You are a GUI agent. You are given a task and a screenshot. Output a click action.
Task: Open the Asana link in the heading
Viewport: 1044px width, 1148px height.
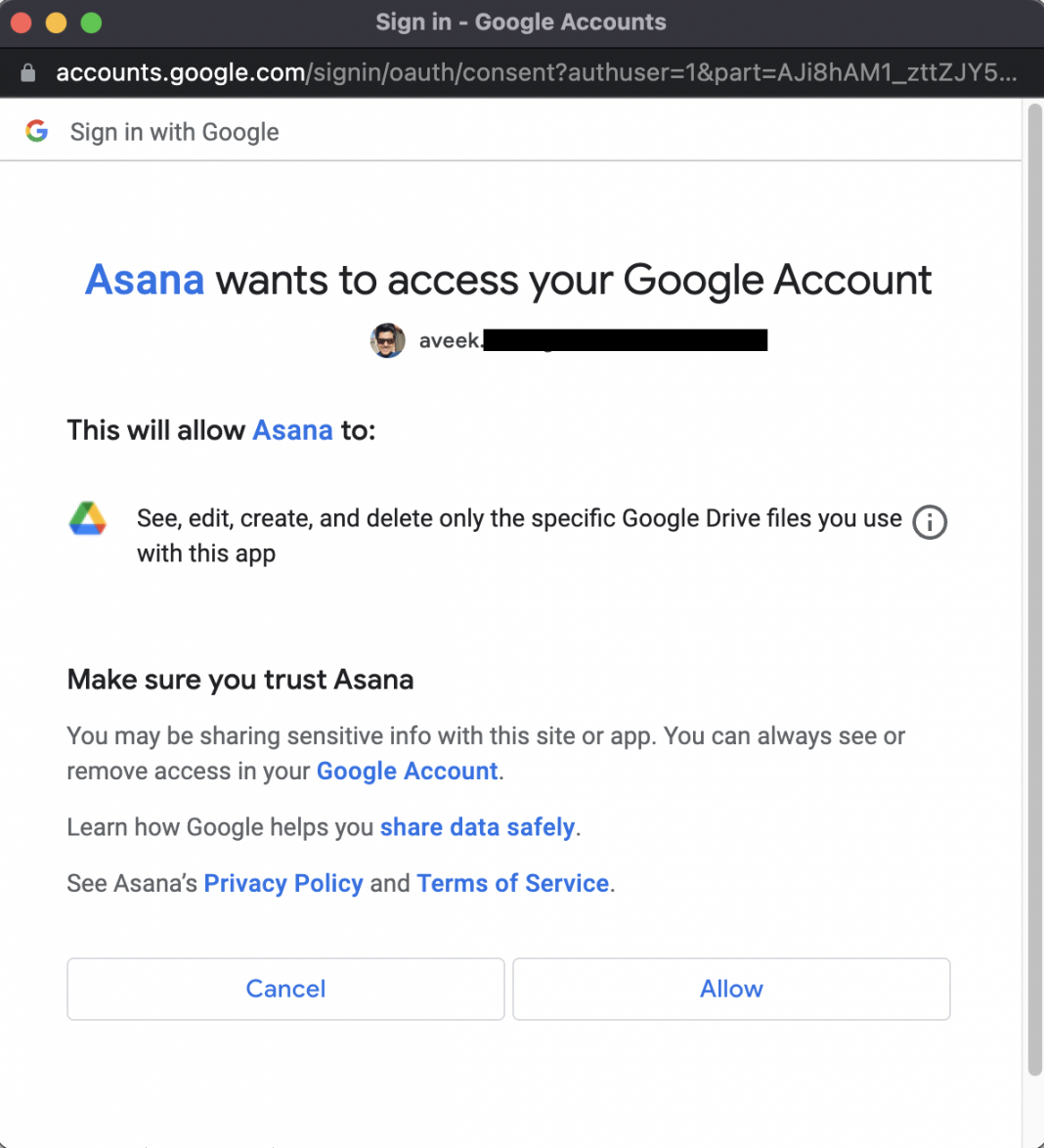145,281
